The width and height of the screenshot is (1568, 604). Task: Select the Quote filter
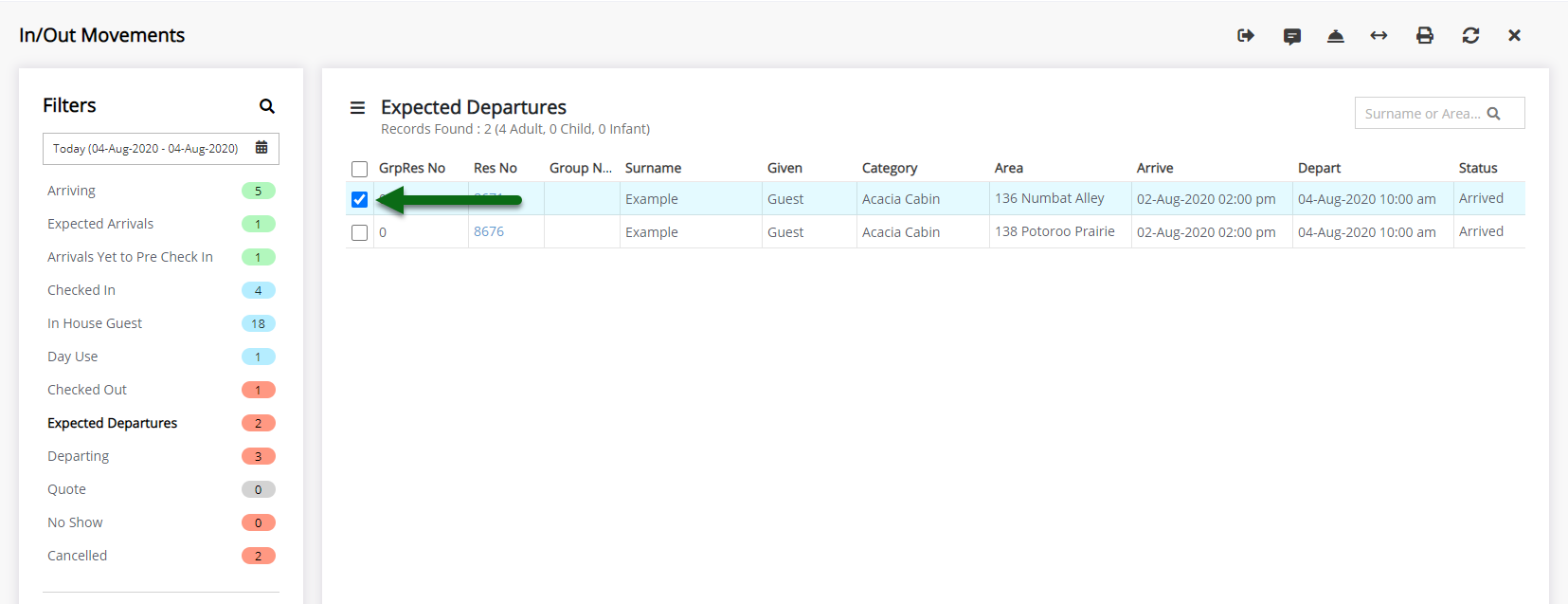pos(66,489)
